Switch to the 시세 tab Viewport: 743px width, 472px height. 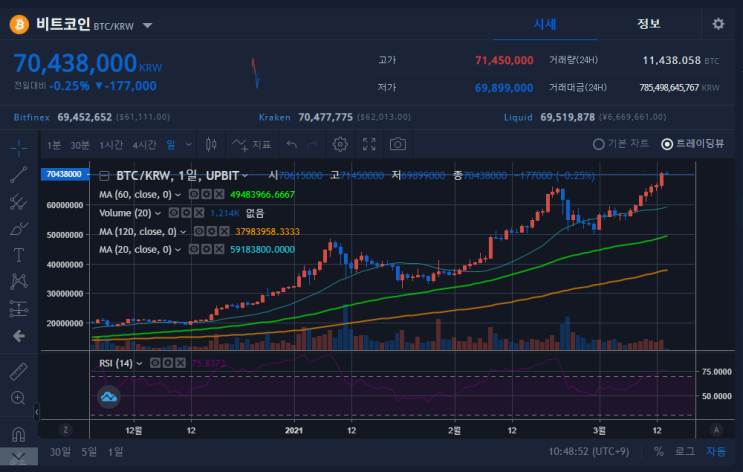[x=544, y=24]
